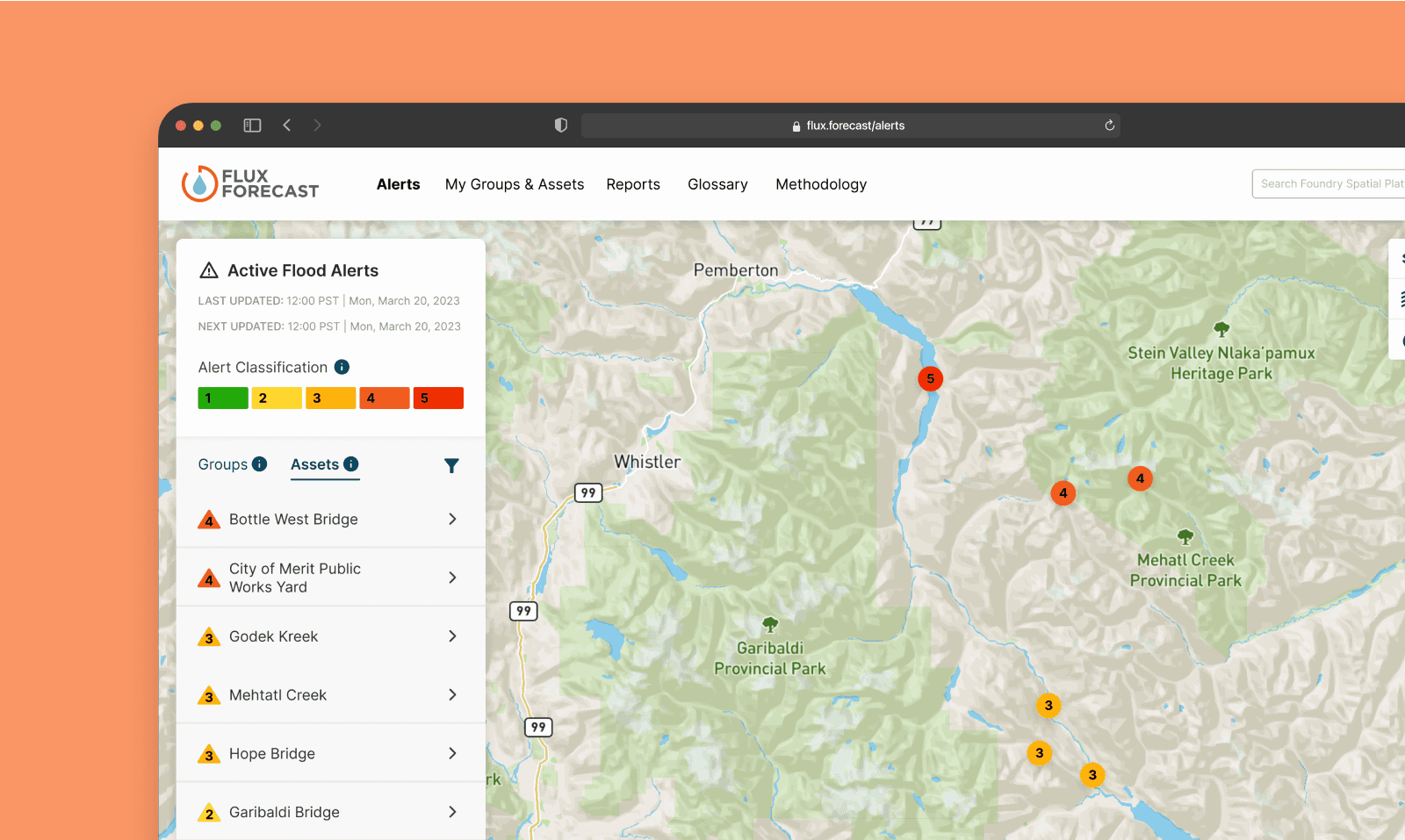
Task: Open the filter funnel icon
Action: pyautogui.click(x=451, y=465)
